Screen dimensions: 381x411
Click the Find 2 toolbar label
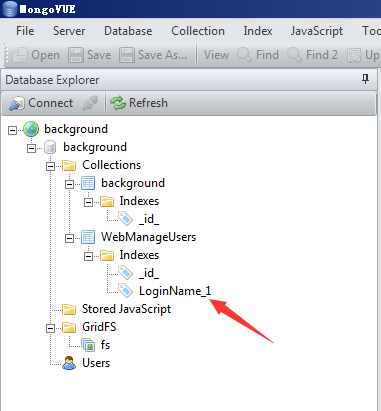tap(322, 55)
